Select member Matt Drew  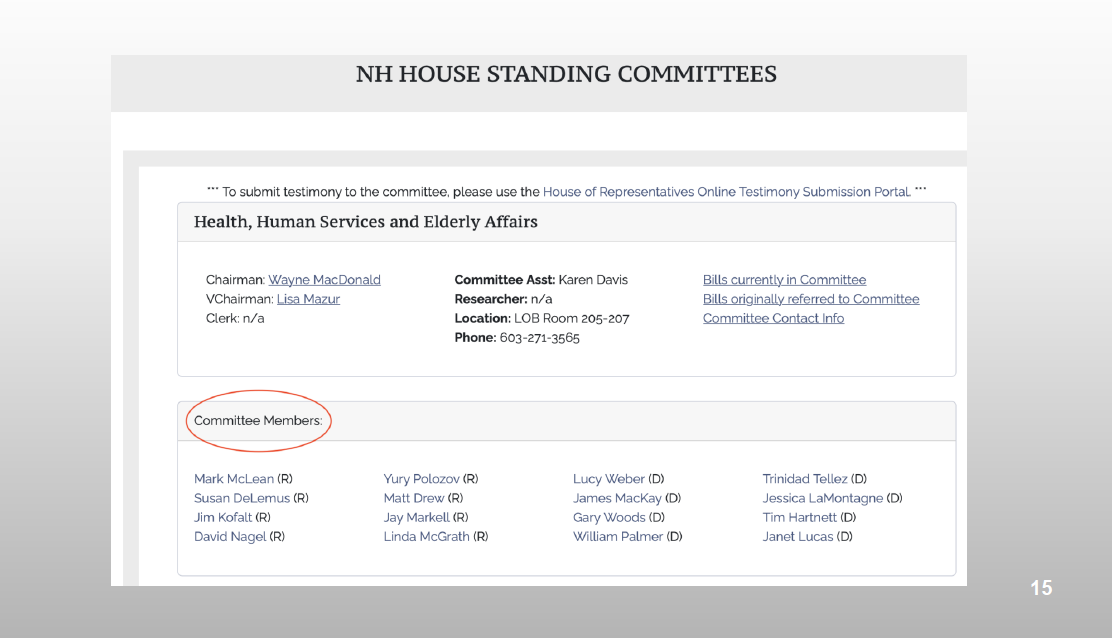pyautogui.click(x=414, y=498)
